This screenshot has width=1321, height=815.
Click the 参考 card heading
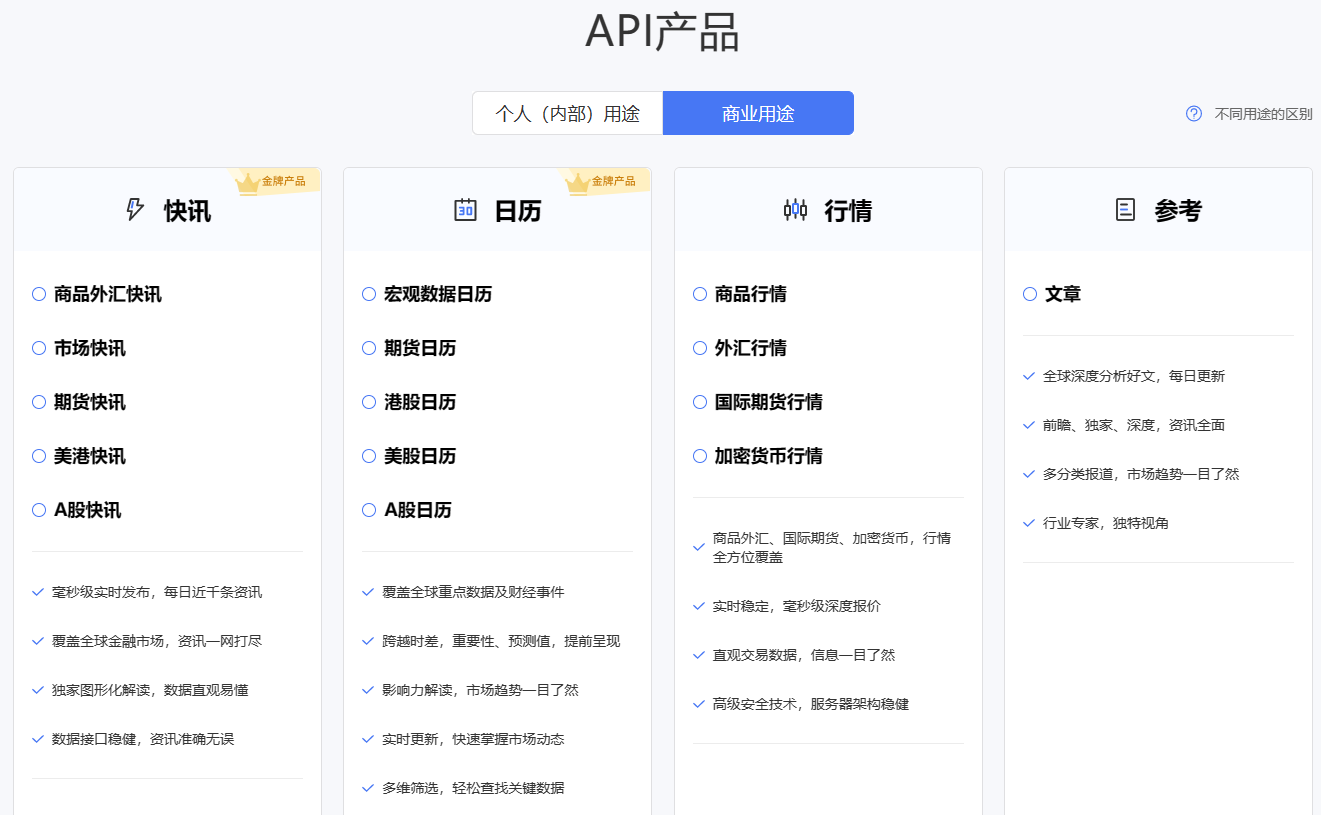(1178, 211)
